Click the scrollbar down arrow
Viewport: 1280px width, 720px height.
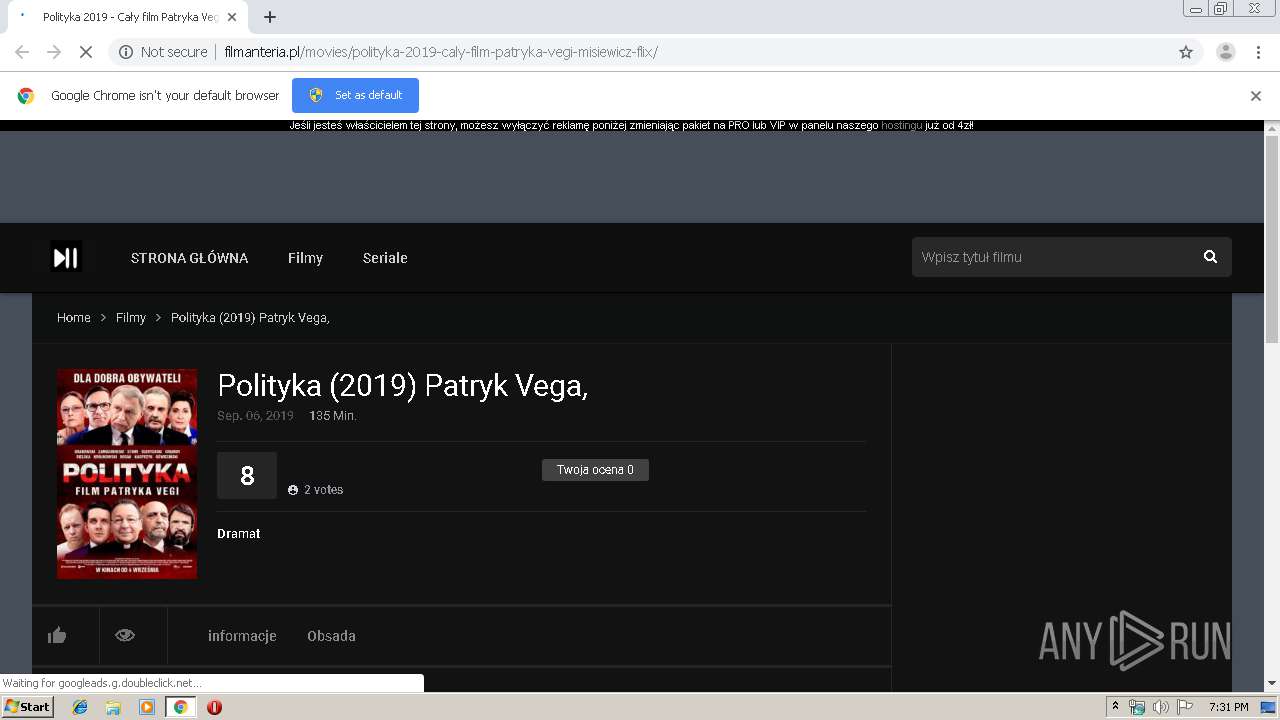click(1272, 683)
